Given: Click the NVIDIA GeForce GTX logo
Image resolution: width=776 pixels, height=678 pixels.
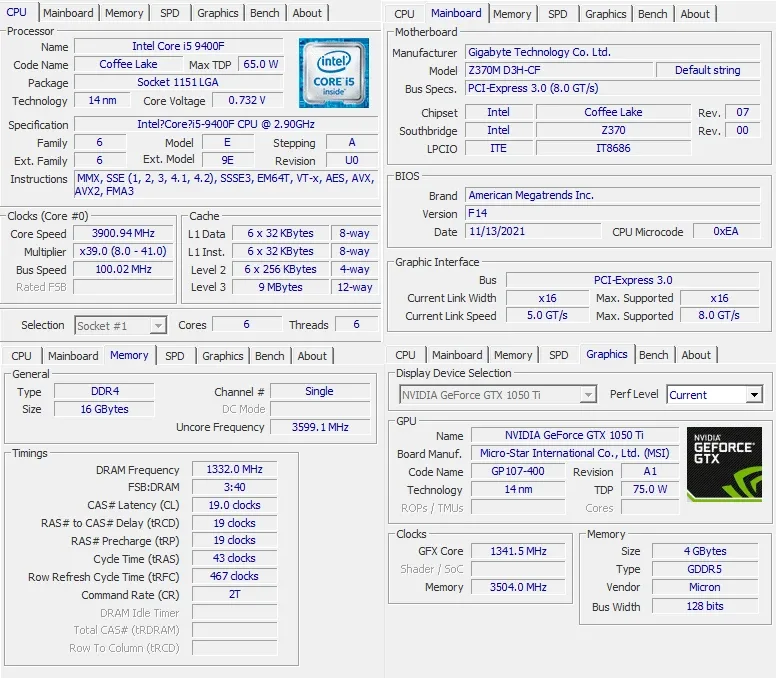Looking at the screenshot, I should [724, 463].
